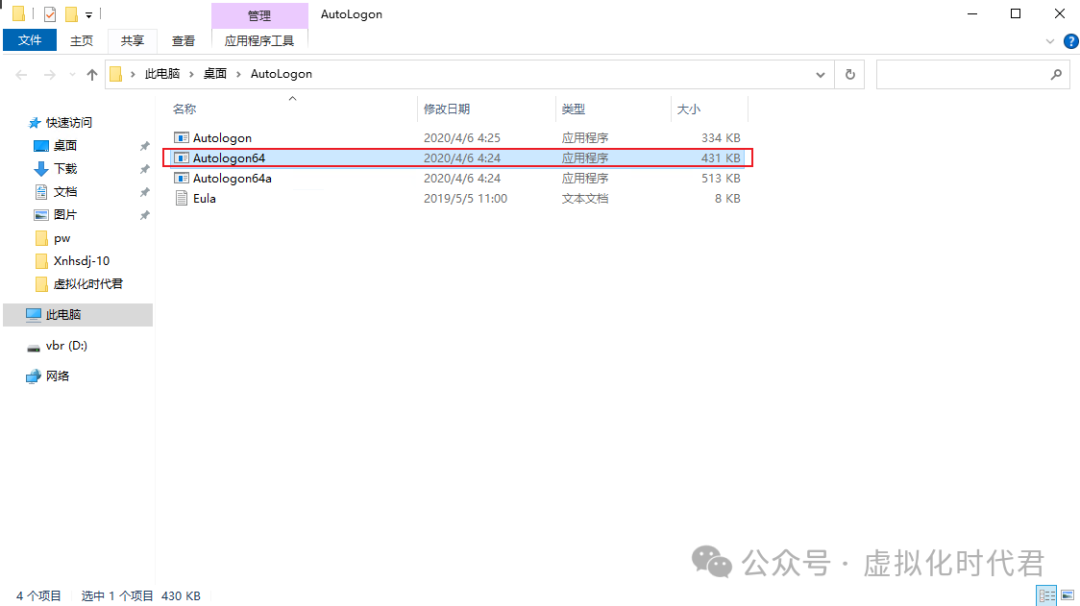The width and height of the screenshot is (1080, 606).
Task: Click the 下载 download arrow icon in sidebar
Action: pos(41,168)
